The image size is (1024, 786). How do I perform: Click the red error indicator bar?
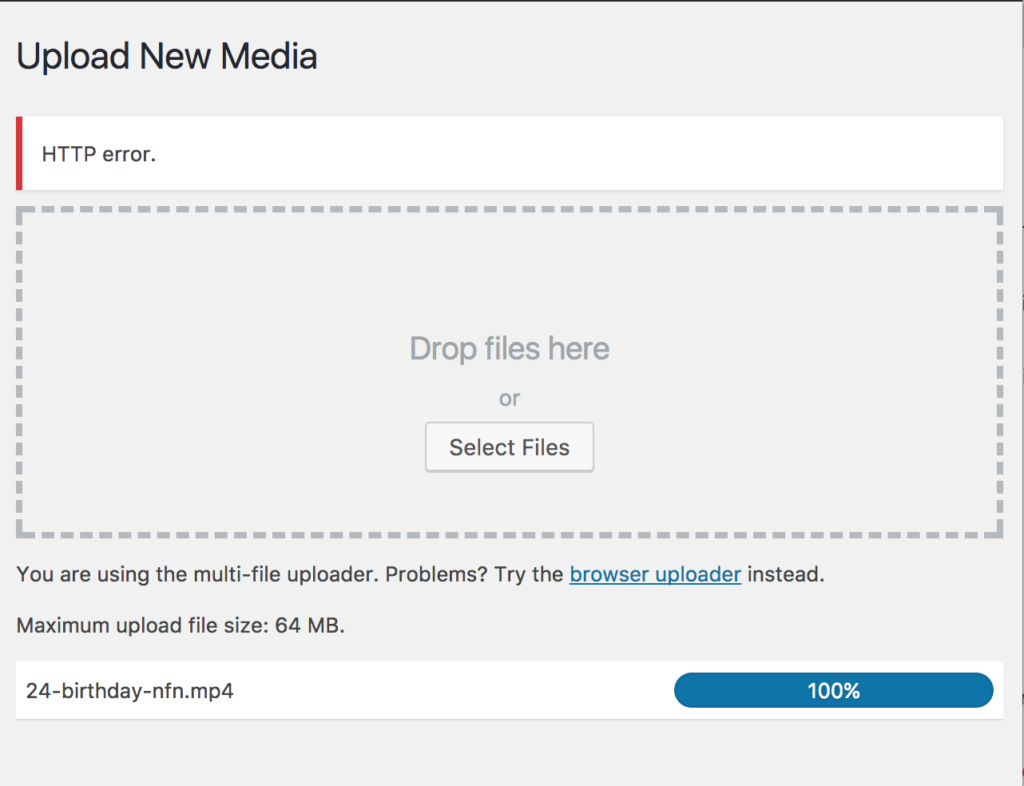coord(18,152)
